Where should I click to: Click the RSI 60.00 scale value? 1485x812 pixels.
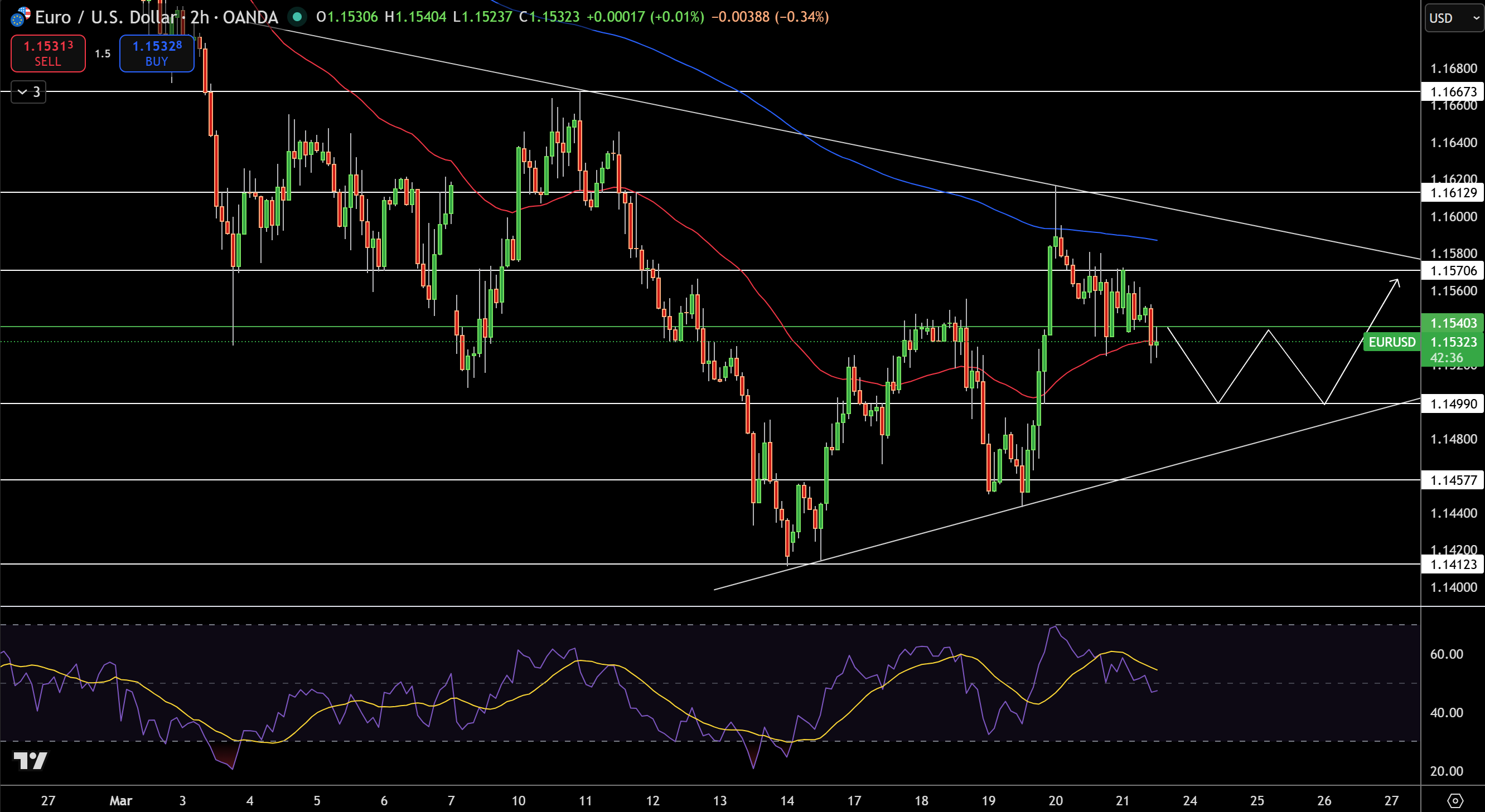[x=1447, y=654]
